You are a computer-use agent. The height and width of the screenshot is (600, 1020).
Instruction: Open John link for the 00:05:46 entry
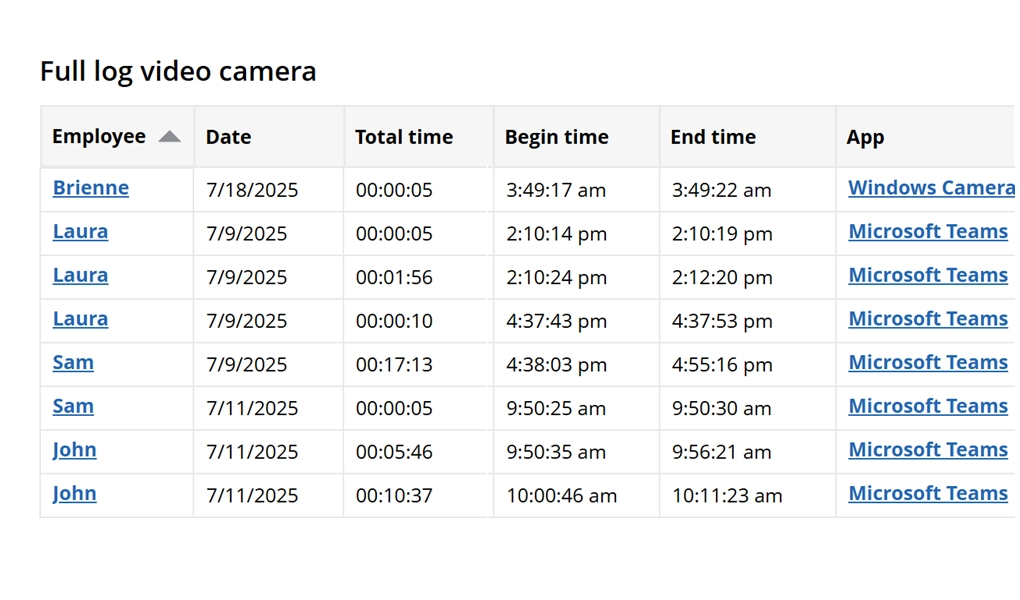tap(75, 450)
